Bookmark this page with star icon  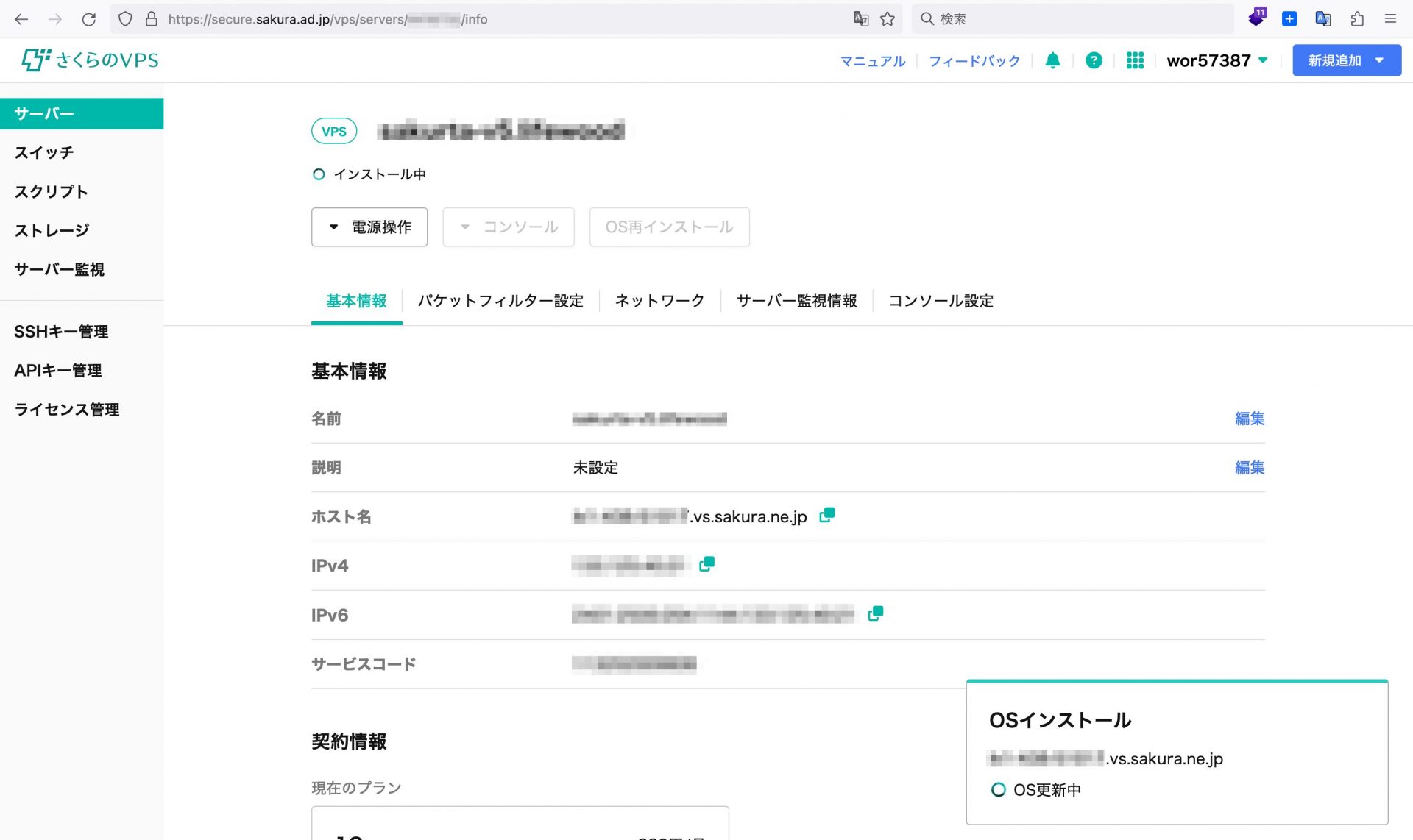tap(888, 19)
